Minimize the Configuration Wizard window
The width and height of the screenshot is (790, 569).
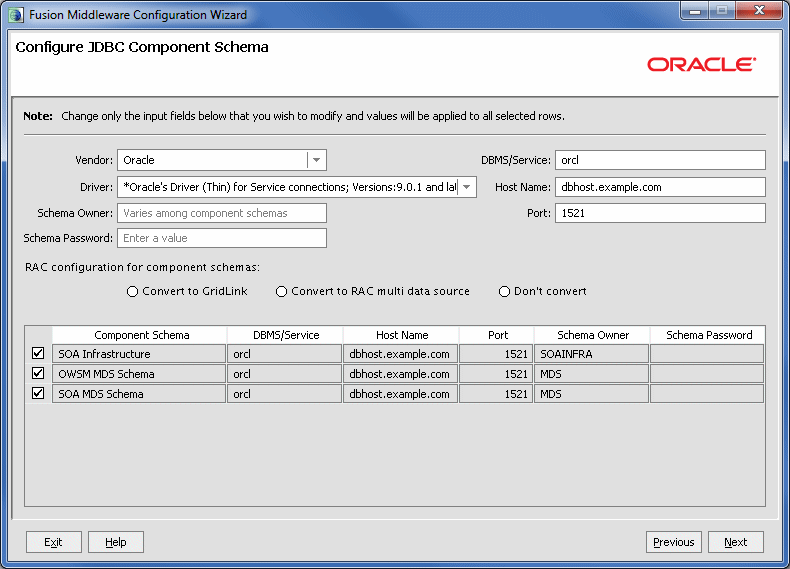tap(695, 11)
